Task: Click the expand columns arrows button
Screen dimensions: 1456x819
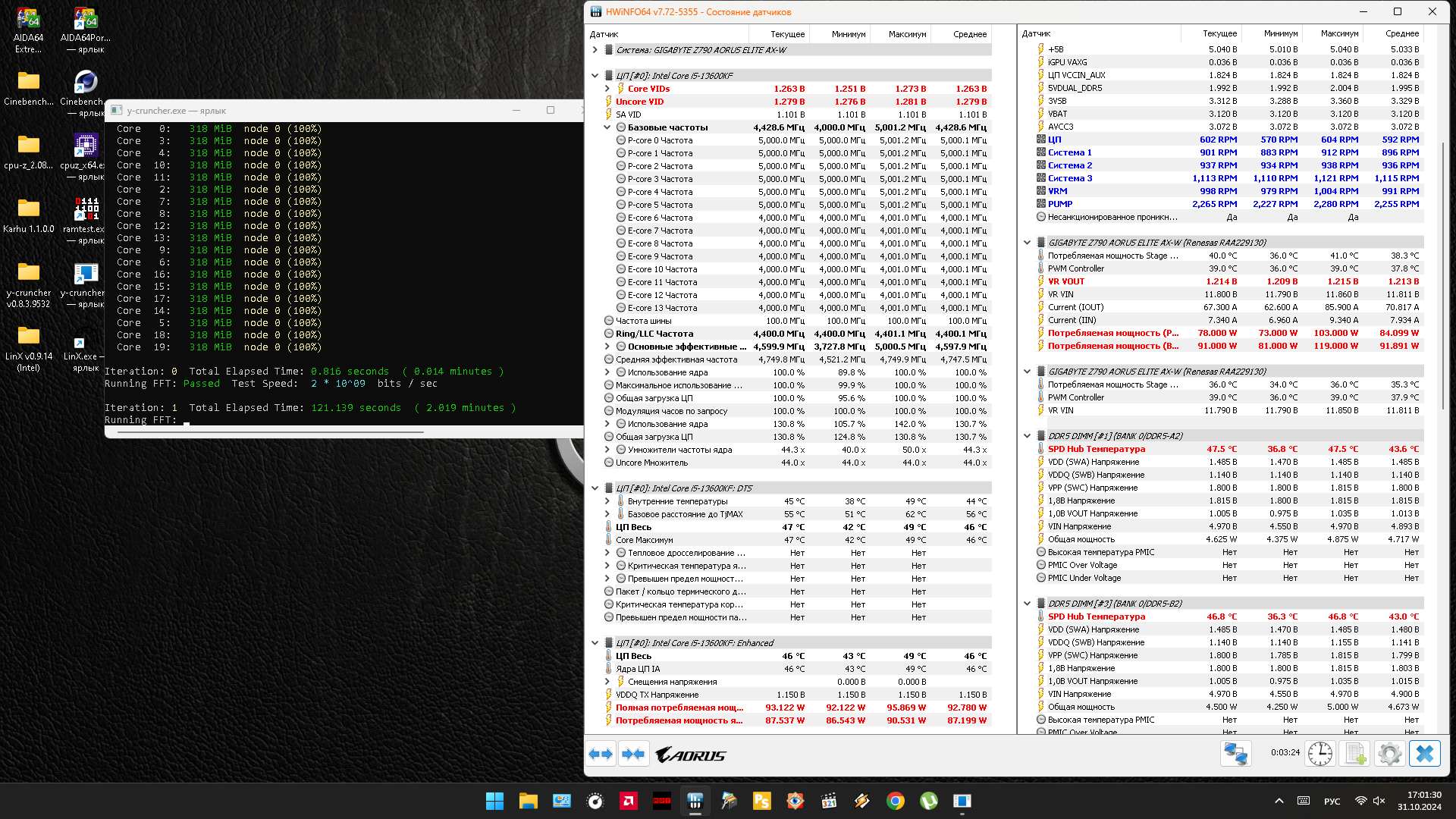Action: [601, 755]
